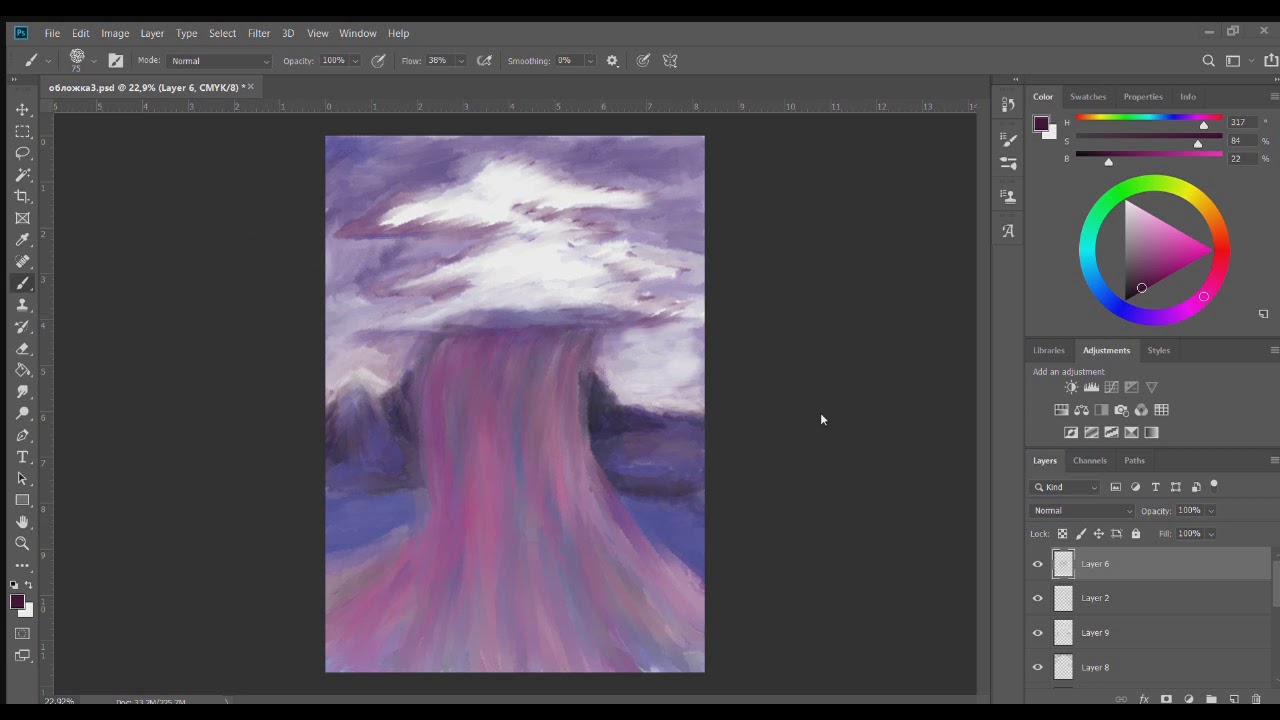Open the Image menu
The image size is (1280, 720).
[115, 33]
